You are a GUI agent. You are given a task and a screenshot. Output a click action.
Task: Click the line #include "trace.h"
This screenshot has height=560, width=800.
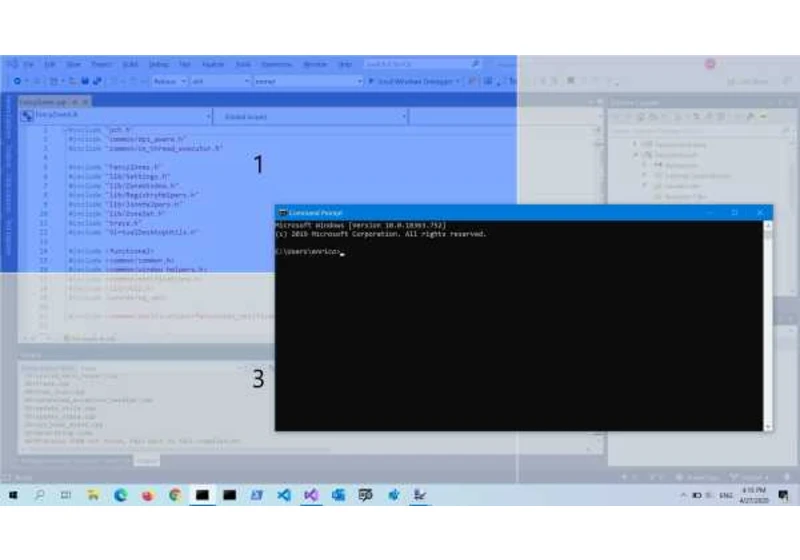click(105, 223)
